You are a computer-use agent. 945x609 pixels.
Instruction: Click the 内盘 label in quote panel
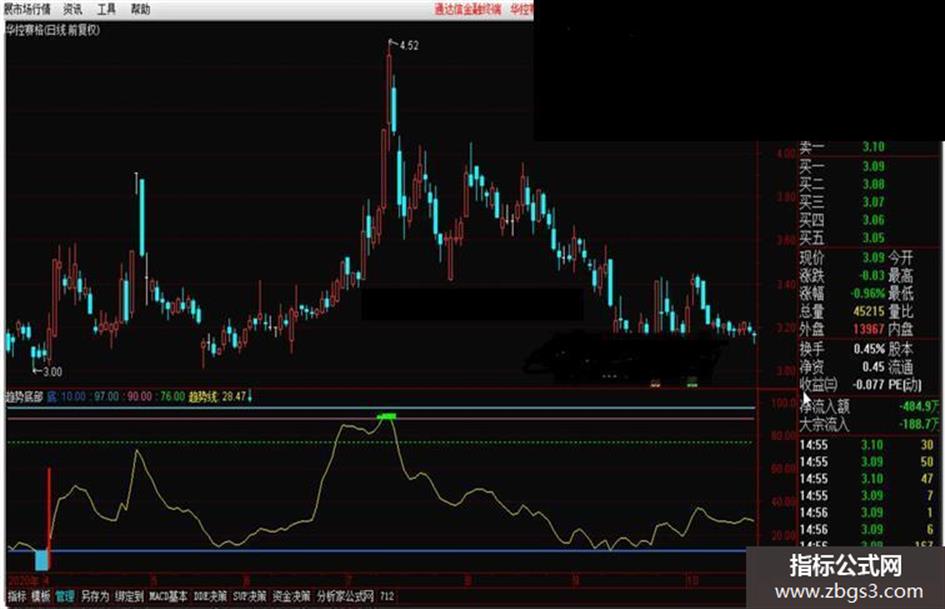click(x=901, y=329)
